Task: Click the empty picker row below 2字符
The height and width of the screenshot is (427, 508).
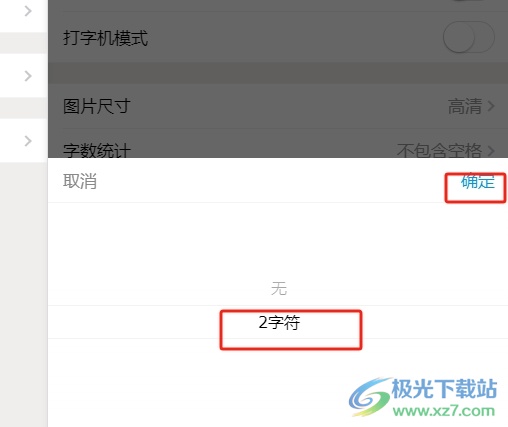Action: pyautogui.click(x=278, y=355)
